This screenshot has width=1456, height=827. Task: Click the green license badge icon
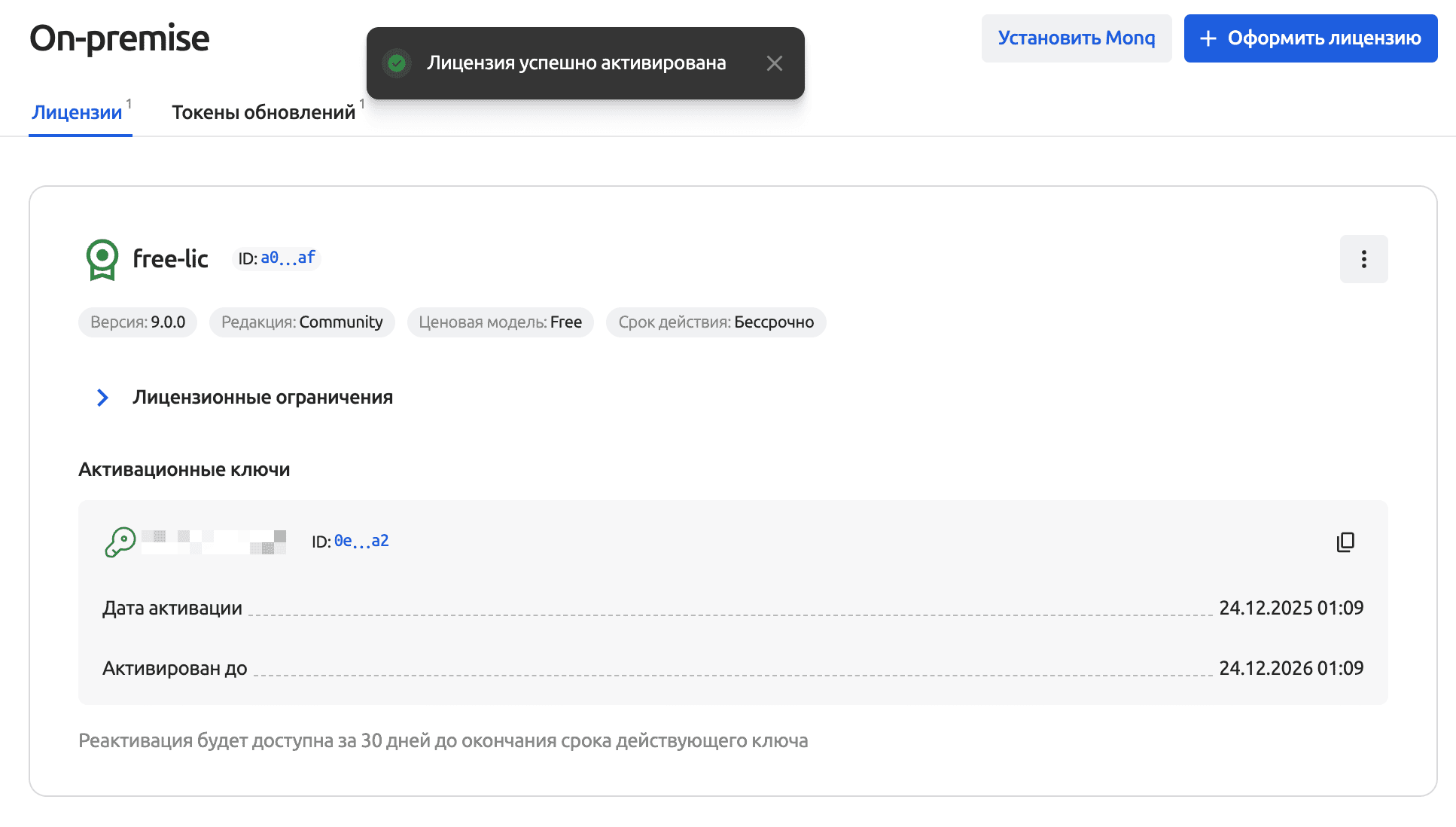point(102,259)
